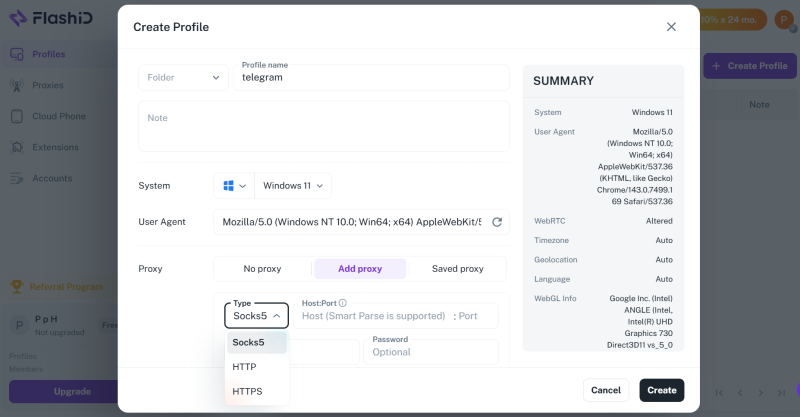Click the user avatar icon at top right
Viewport: 800px width, 417px height.
coord(785,20)
